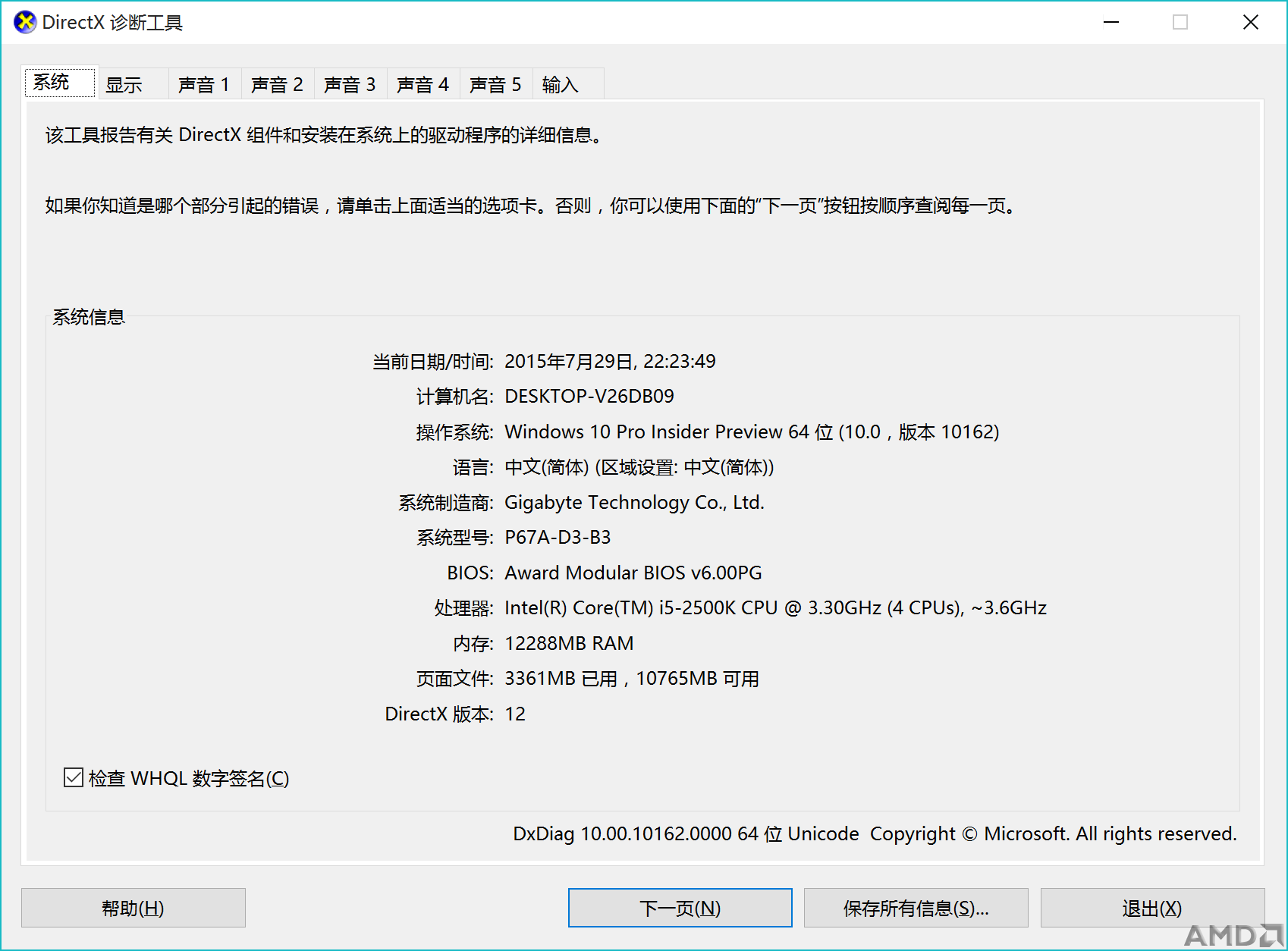The image size is (1288, 951).
Task: Open the 声音 1 tab
Action: point(204,84)
